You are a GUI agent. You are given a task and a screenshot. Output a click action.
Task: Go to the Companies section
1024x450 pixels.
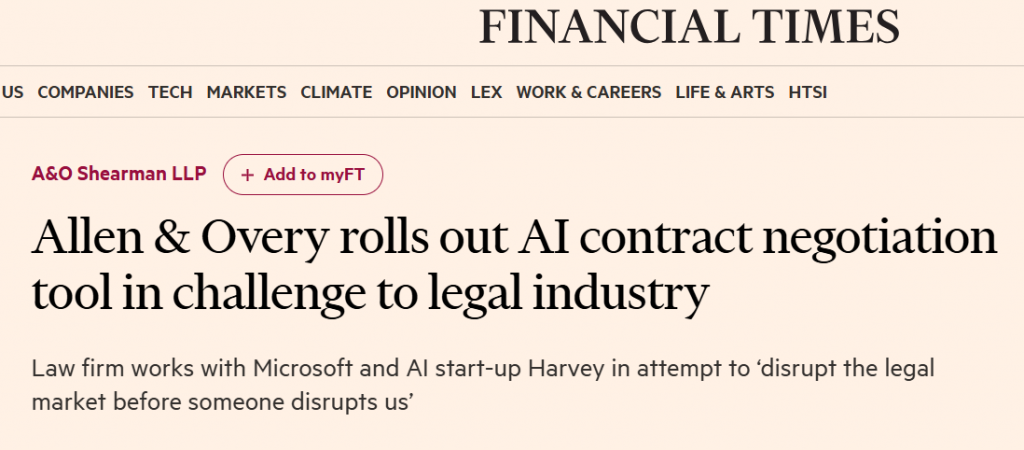[x=85, y=92]
